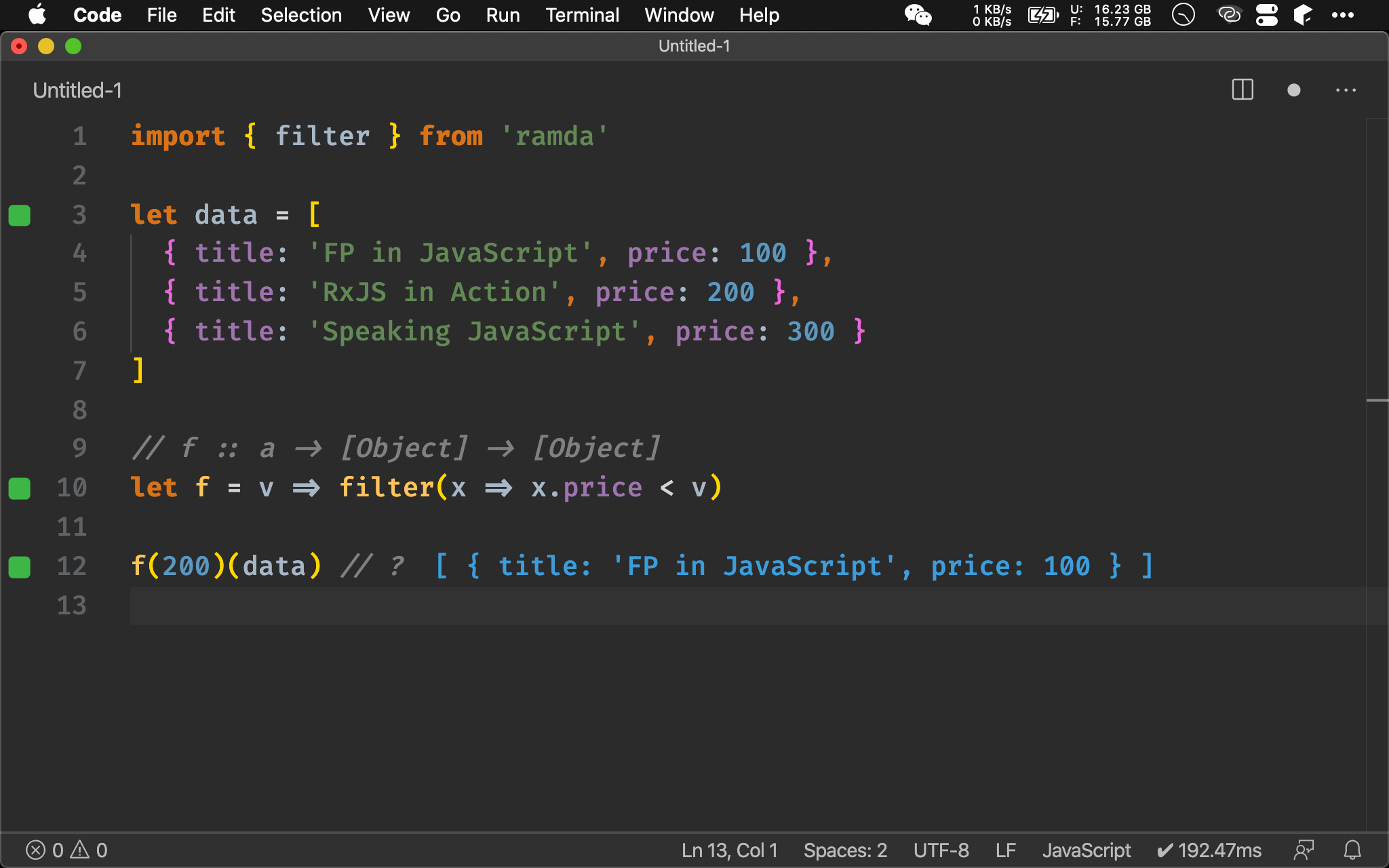Screen dimensions: 1389x868
Task: Open the editor More Actions menu
Action: [x=1346, y=90]
